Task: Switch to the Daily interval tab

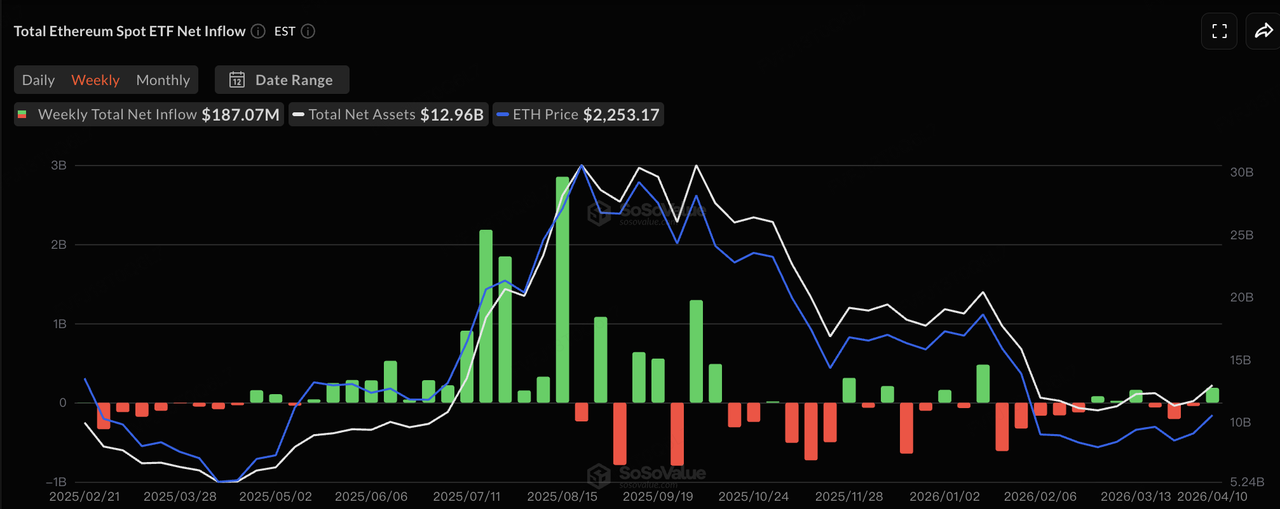Action: coord(39,80)
